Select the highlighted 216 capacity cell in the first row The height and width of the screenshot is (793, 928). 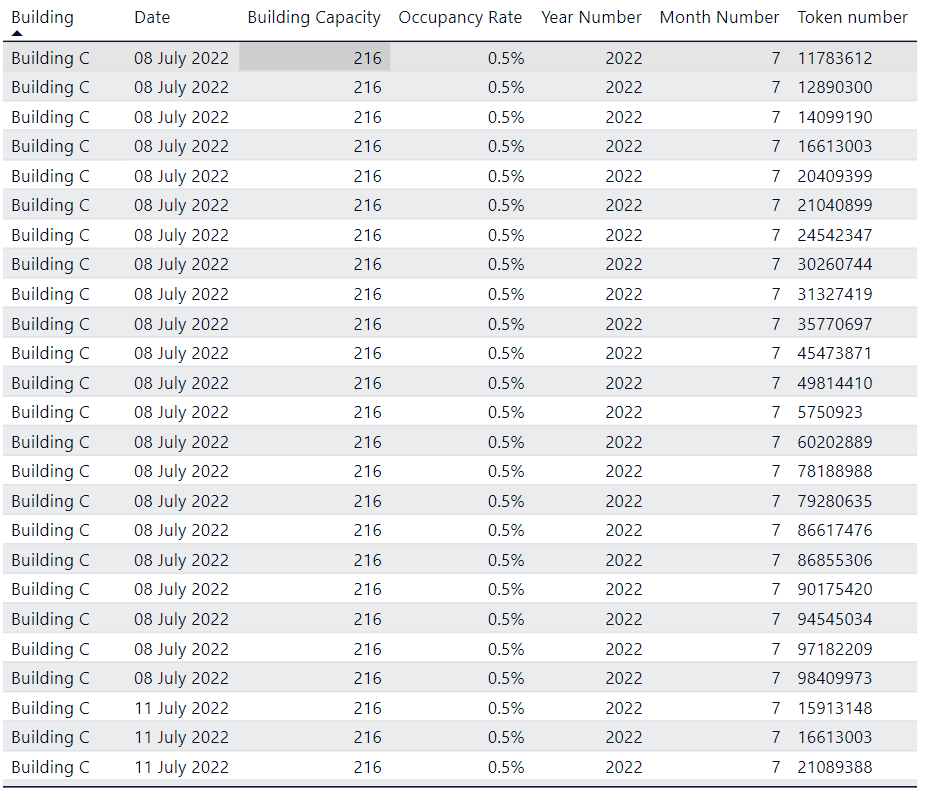(315, 58)
